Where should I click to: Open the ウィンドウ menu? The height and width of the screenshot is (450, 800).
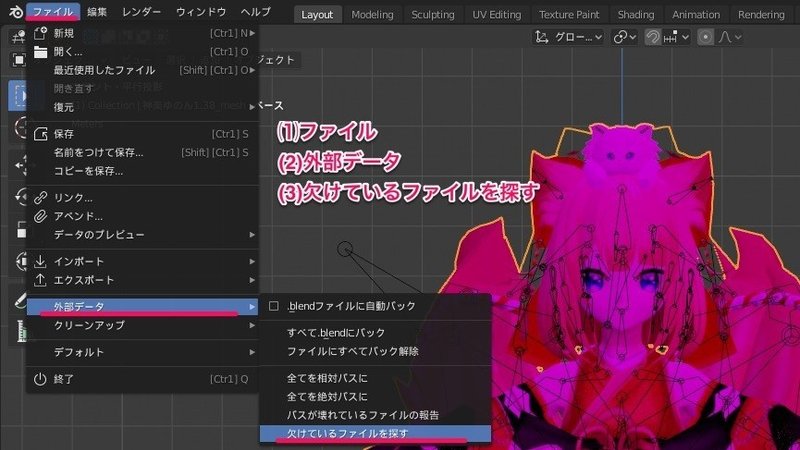click(x=201, y=12)
